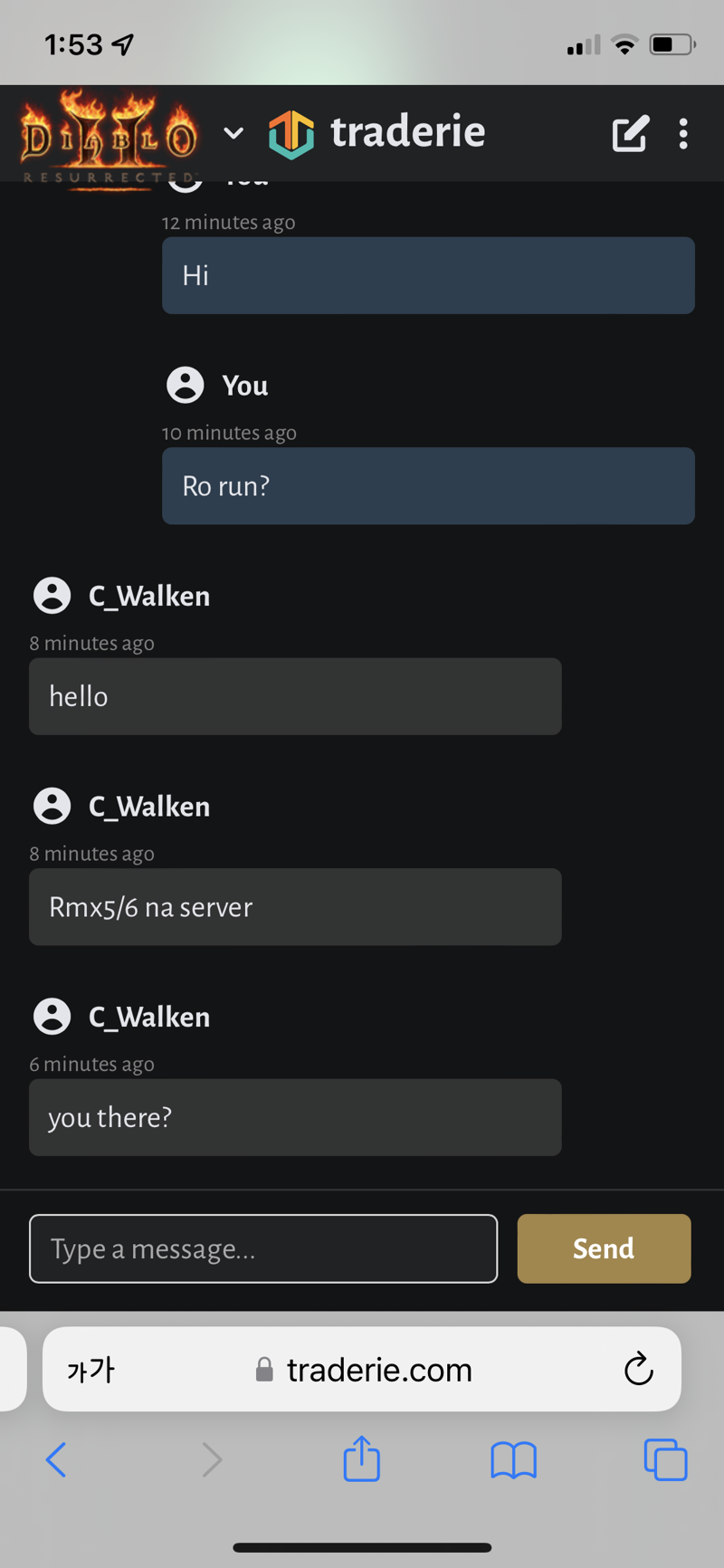The image size is (724, 1568).
Task: Expand the game selector dropdown chevron
Action: tap(233, 134)
